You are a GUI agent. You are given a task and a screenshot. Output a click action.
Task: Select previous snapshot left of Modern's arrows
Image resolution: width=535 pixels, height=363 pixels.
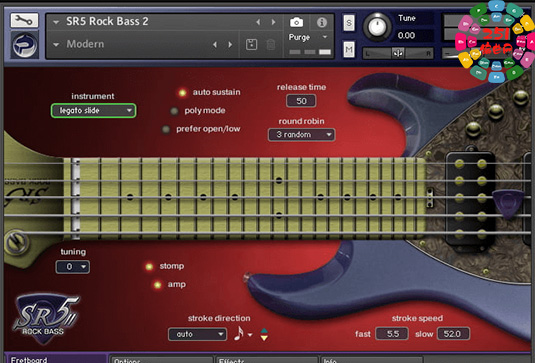(x=215, y=45)
